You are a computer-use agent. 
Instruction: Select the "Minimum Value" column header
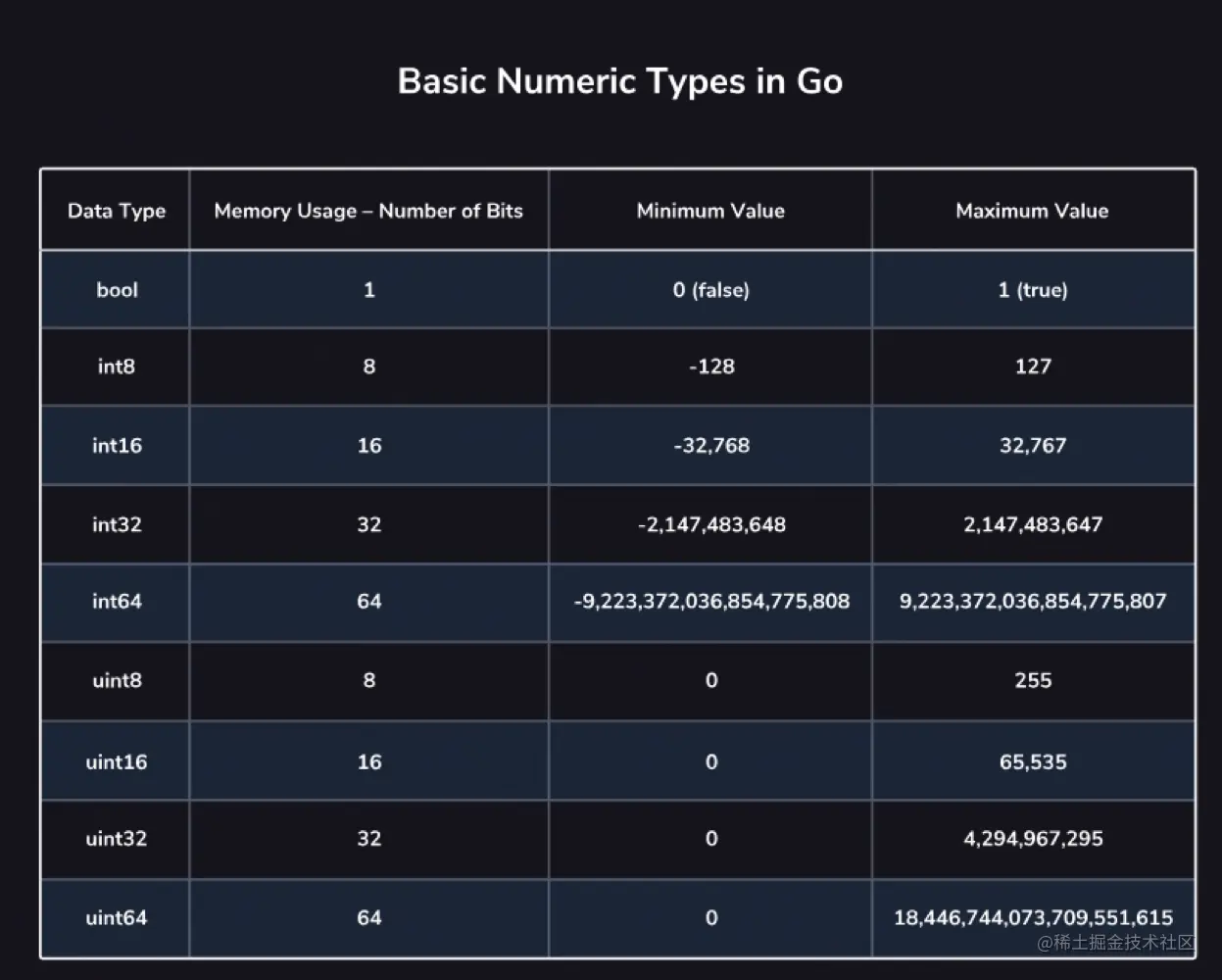click(710, 211)
